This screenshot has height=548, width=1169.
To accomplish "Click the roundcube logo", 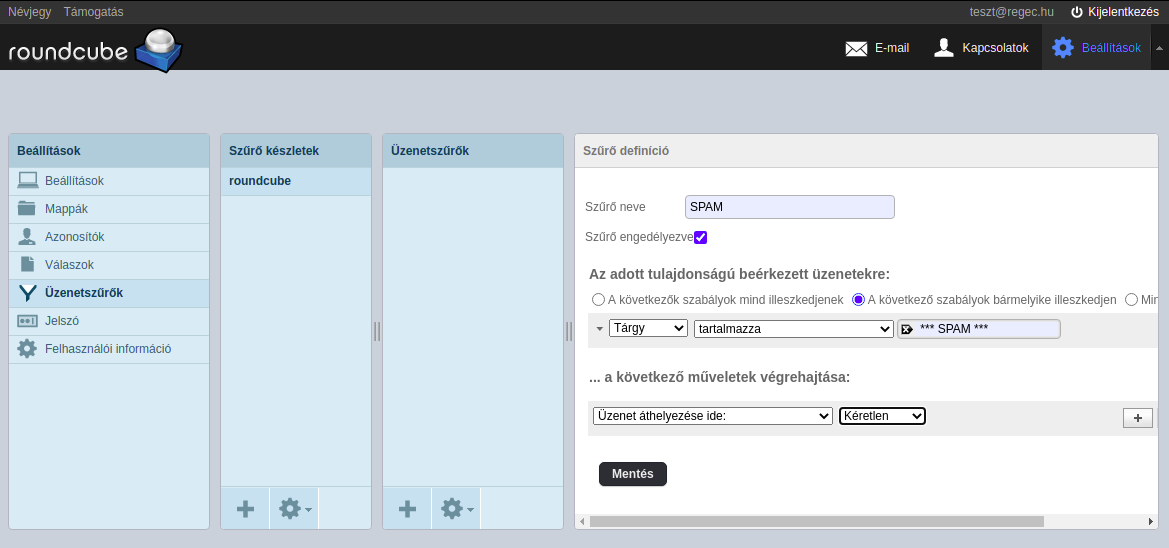I will click(95, 50).
